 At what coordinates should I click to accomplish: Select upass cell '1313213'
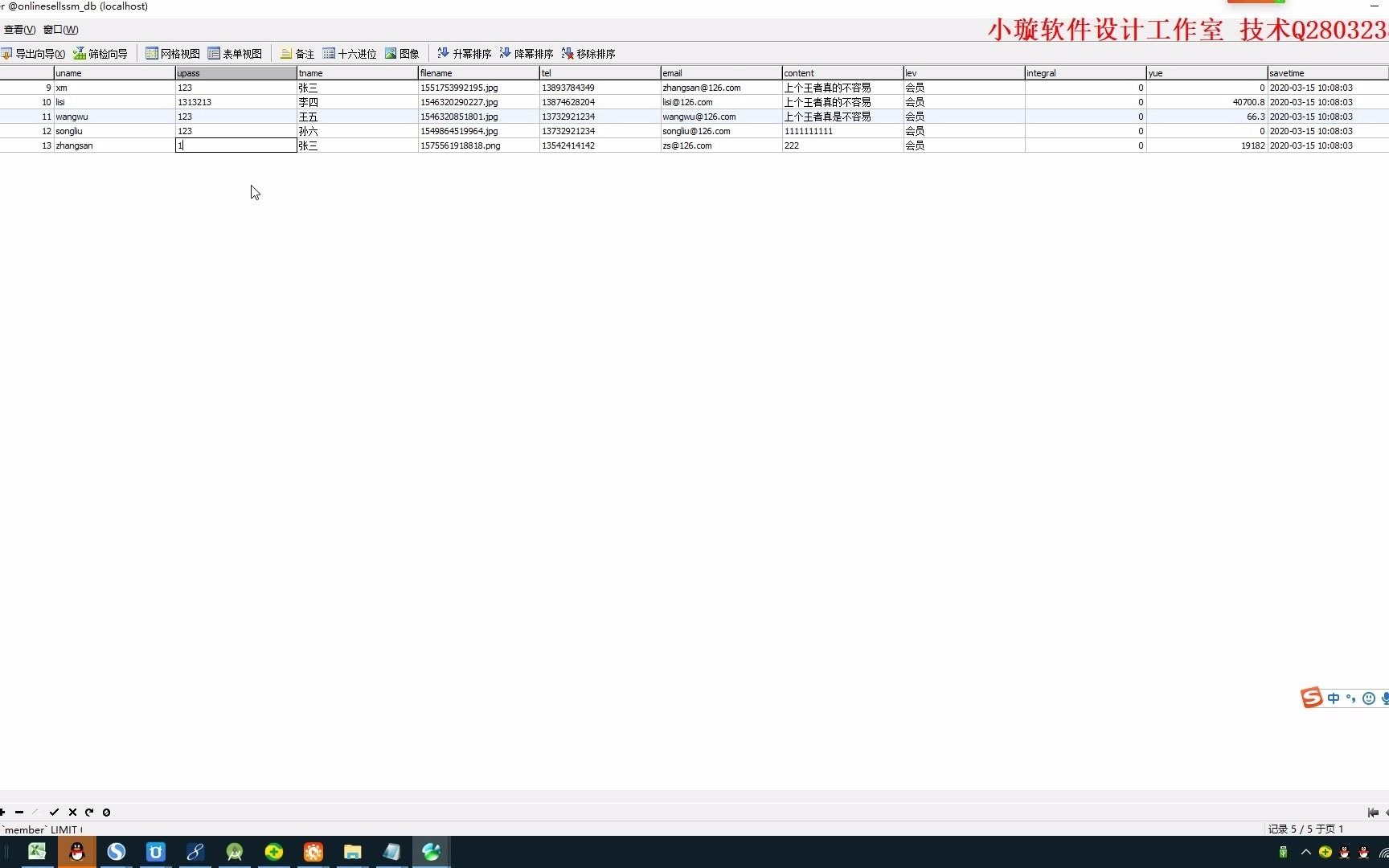(x=236, y=102)
